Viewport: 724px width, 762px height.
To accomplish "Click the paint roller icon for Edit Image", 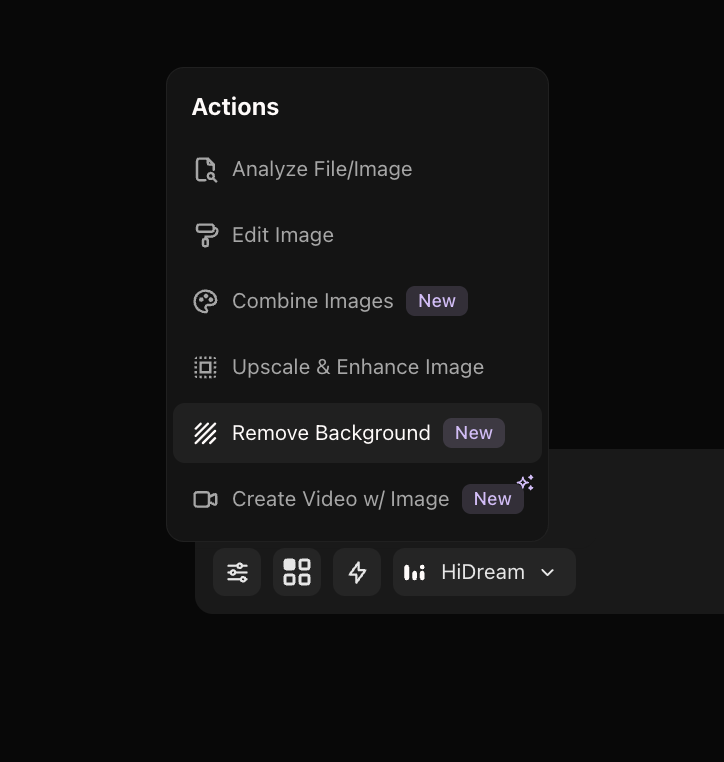I will tap(206, 235).
